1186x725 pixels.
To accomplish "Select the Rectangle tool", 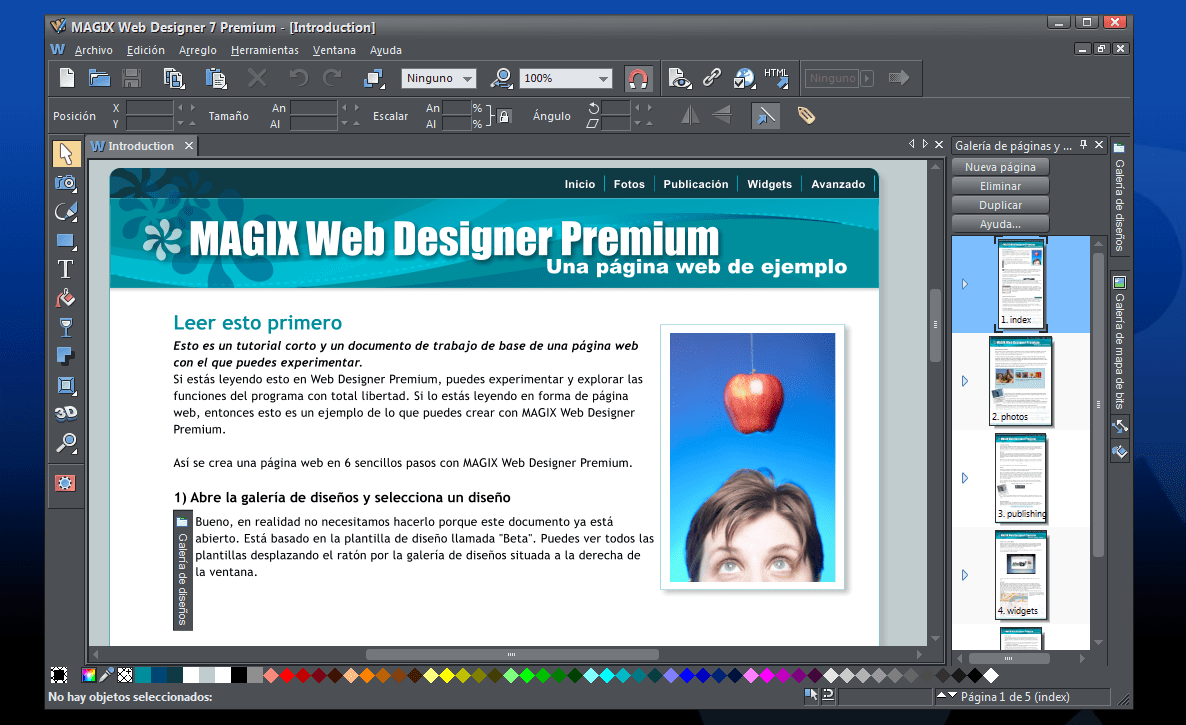I will (x=66, y=241).
